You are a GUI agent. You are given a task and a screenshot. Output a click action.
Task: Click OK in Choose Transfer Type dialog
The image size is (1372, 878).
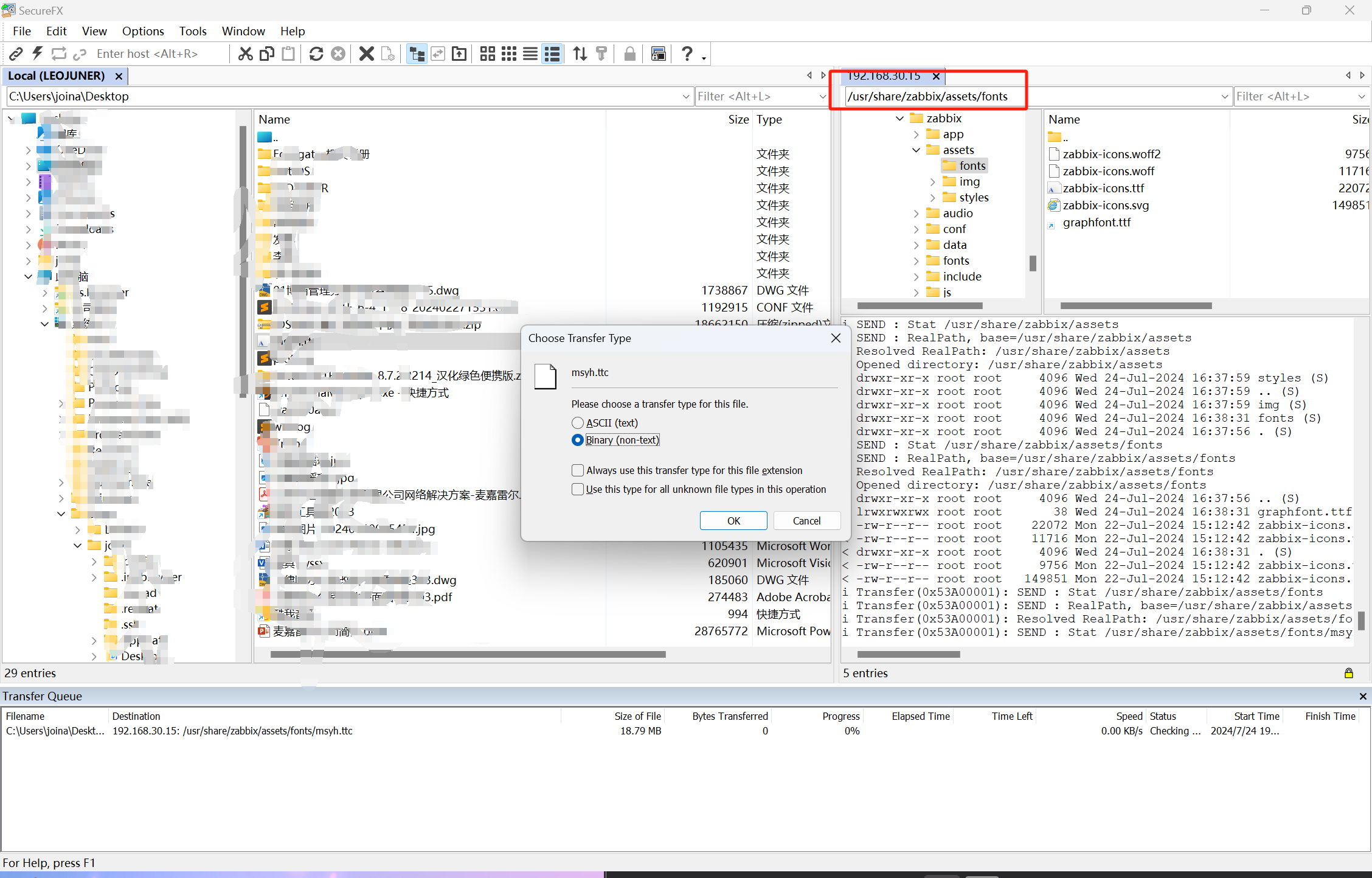[x=733, y=521]
